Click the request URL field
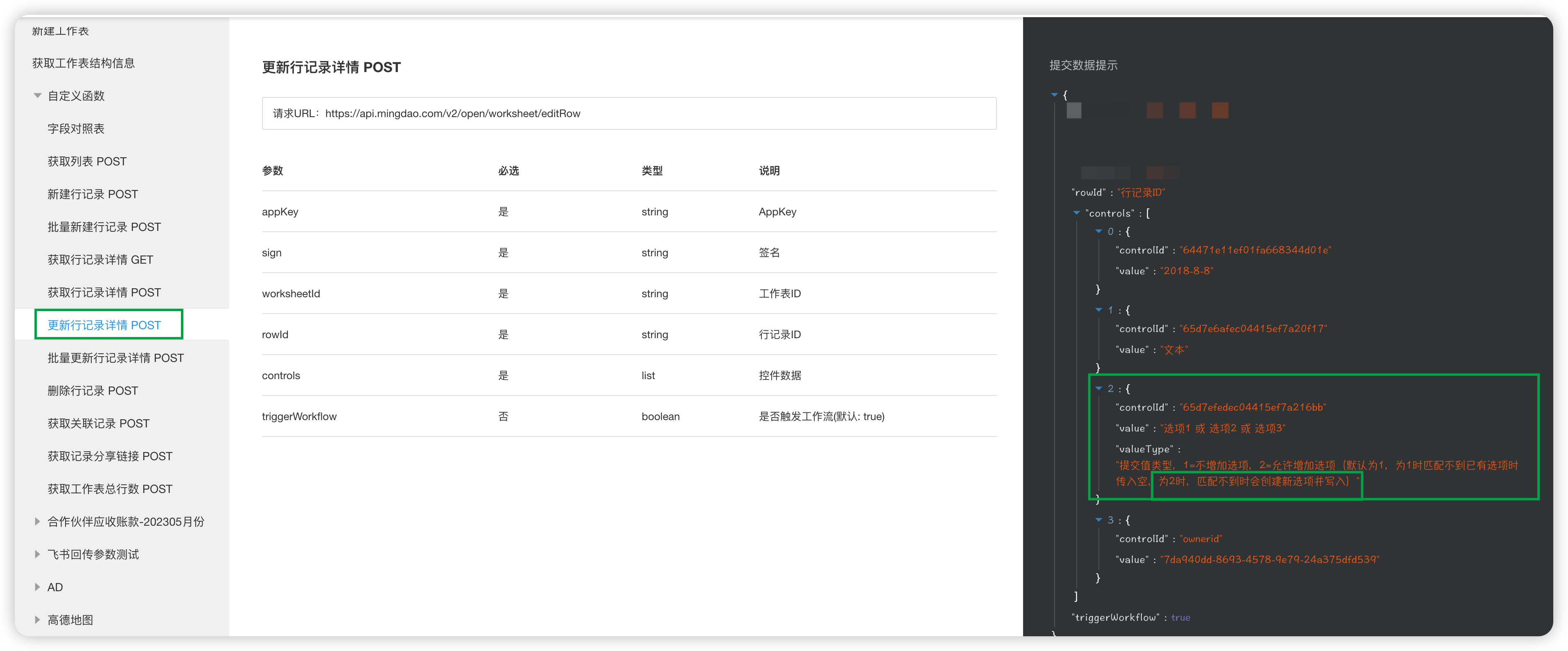Screen dimensions: 1568x651 coord(628,113)
